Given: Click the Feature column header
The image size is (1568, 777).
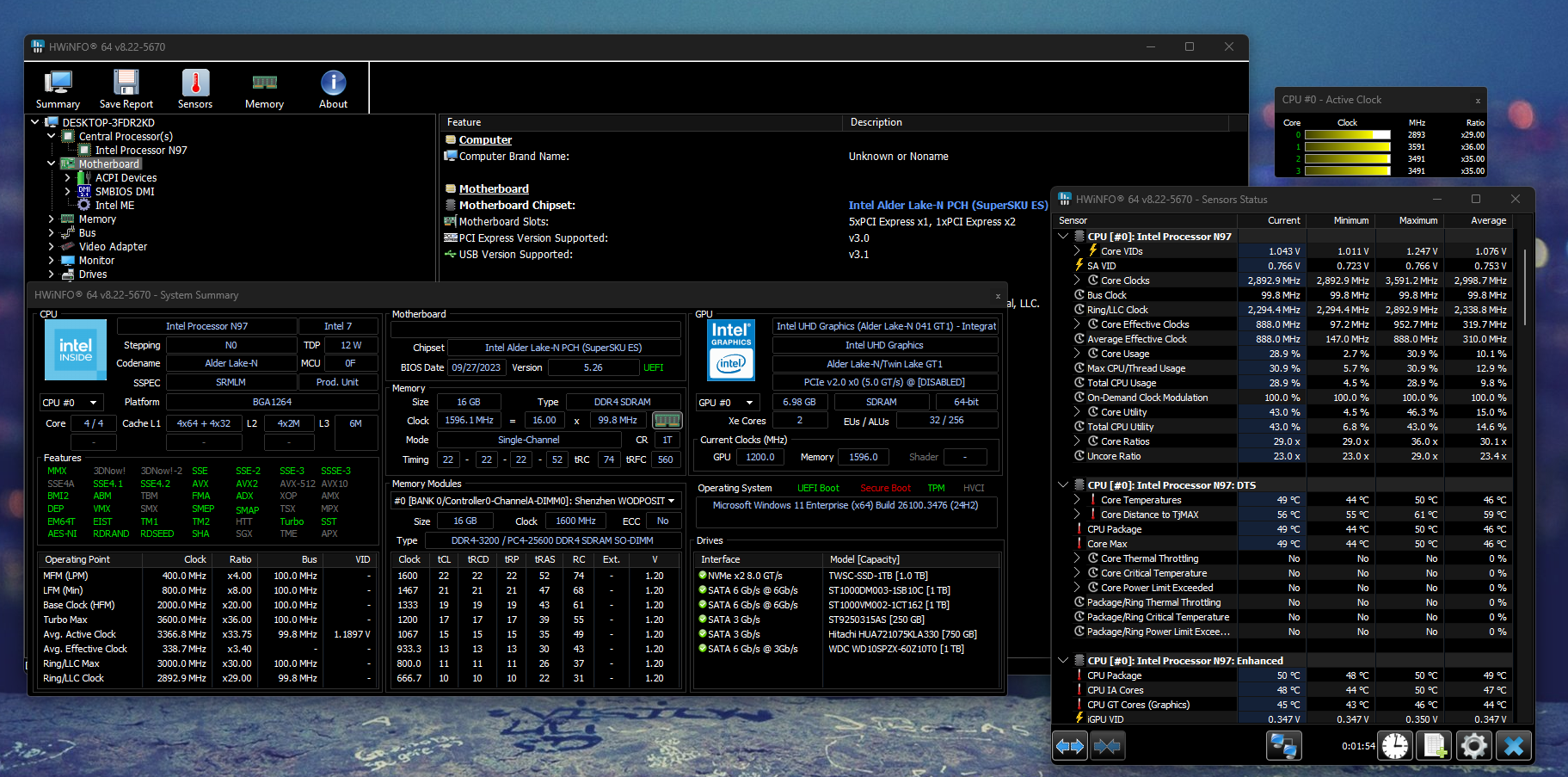Looking at the screenshot, I should [641, 122].
